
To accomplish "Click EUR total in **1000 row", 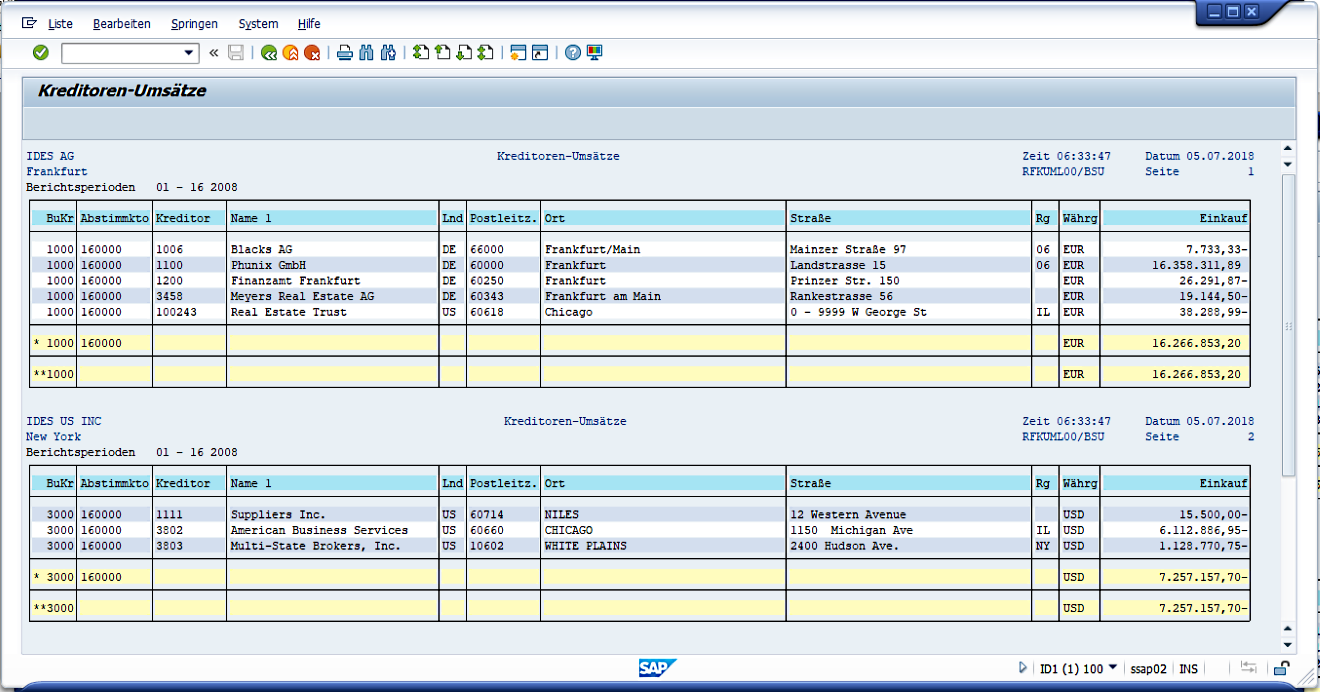I will pos(1195,374).
